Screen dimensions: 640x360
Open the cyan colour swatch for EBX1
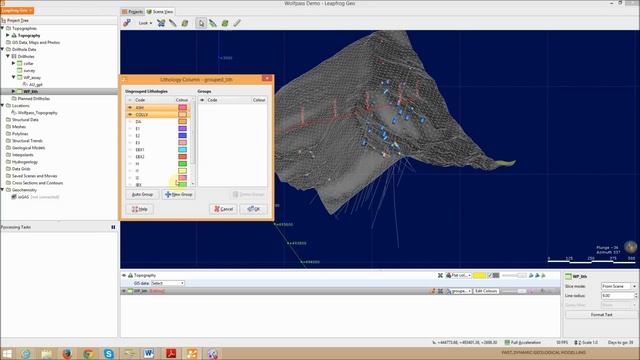click(182, 150)
